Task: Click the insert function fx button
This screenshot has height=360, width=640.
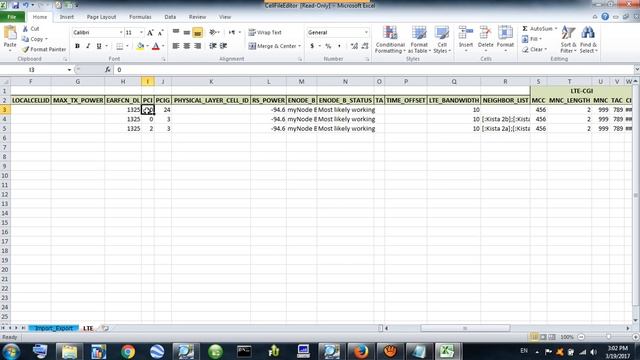Action: (107, 70)
